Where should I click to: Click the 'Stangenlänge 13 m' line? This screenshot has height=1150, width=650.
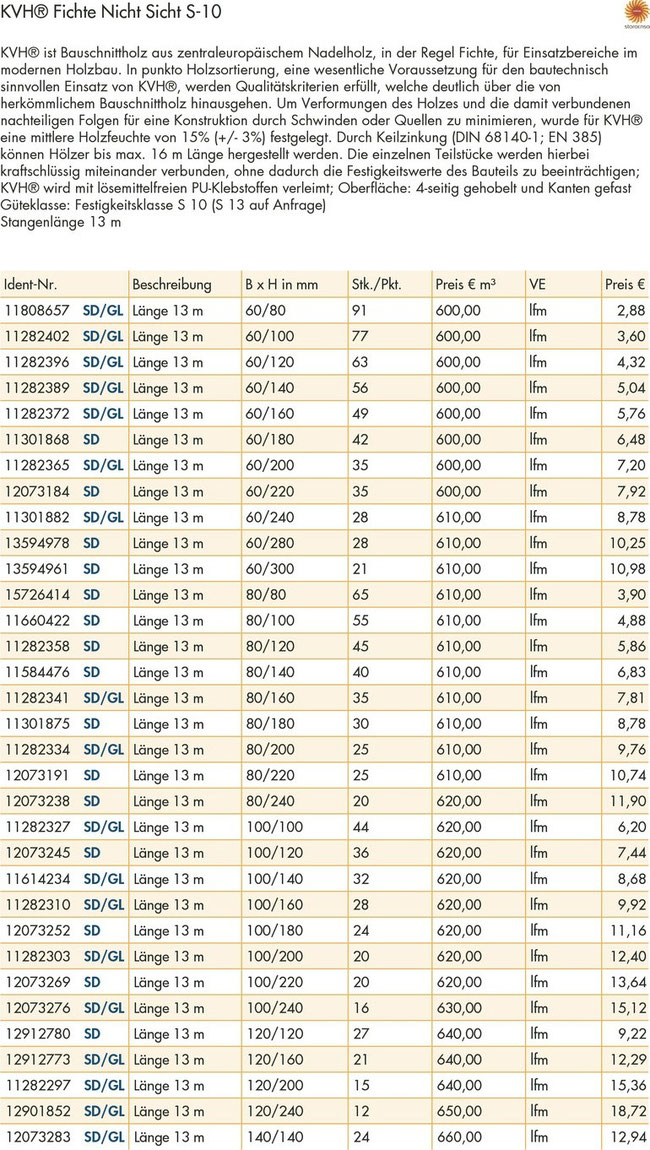(61, 223)
